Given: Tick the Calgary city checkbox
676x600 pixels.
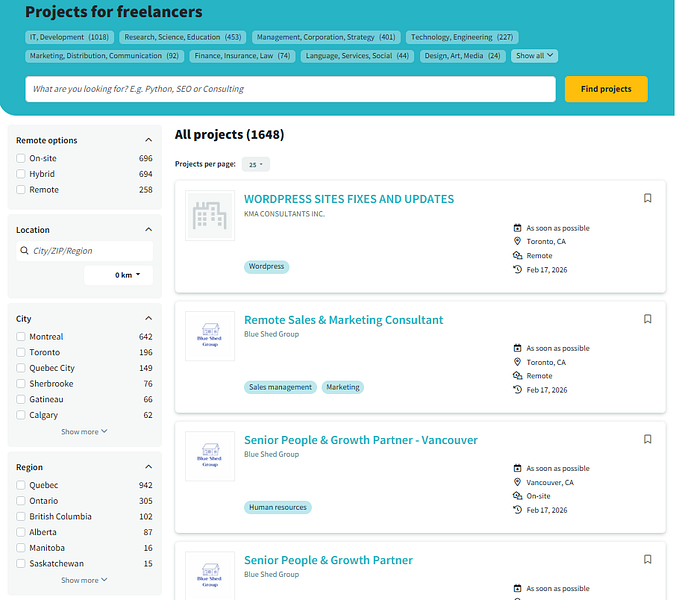Looking at the screenshot, I should coord(21,415).
